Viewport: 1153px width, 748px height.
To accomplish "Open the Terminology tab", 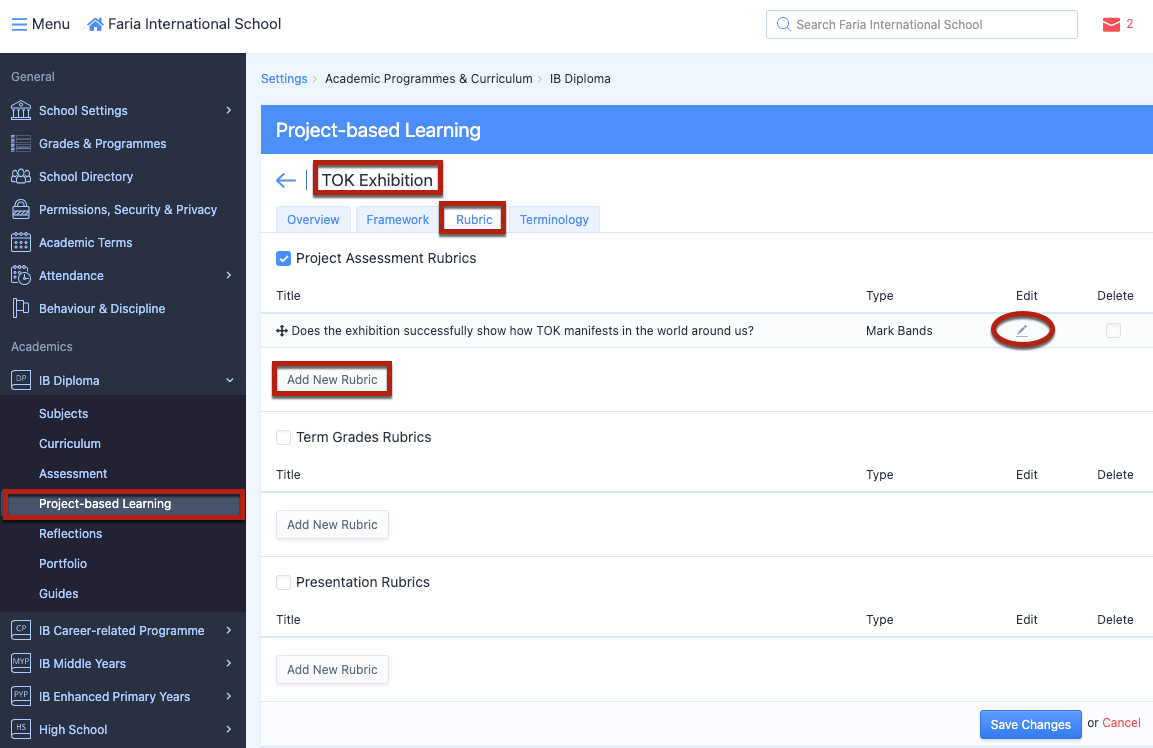I will point(554,219).
